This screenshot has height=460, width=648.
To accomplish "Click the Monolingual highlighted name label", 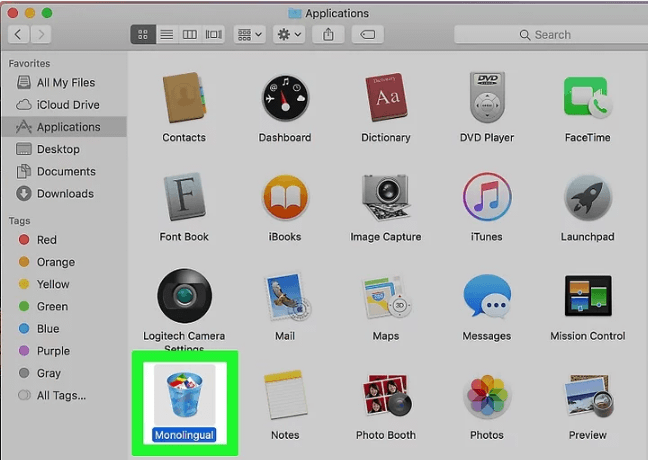I will [x=184, y=435].
